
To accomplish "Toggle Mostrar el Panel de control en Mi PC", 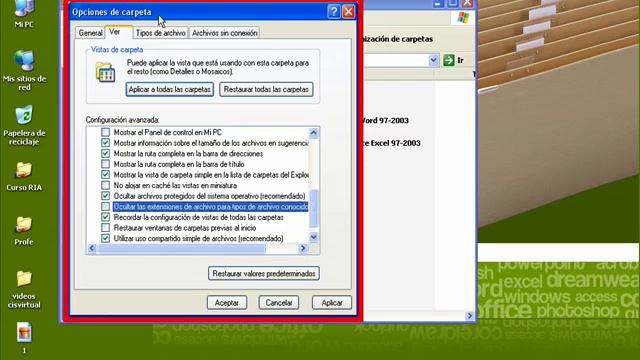I will pos(105,132).
